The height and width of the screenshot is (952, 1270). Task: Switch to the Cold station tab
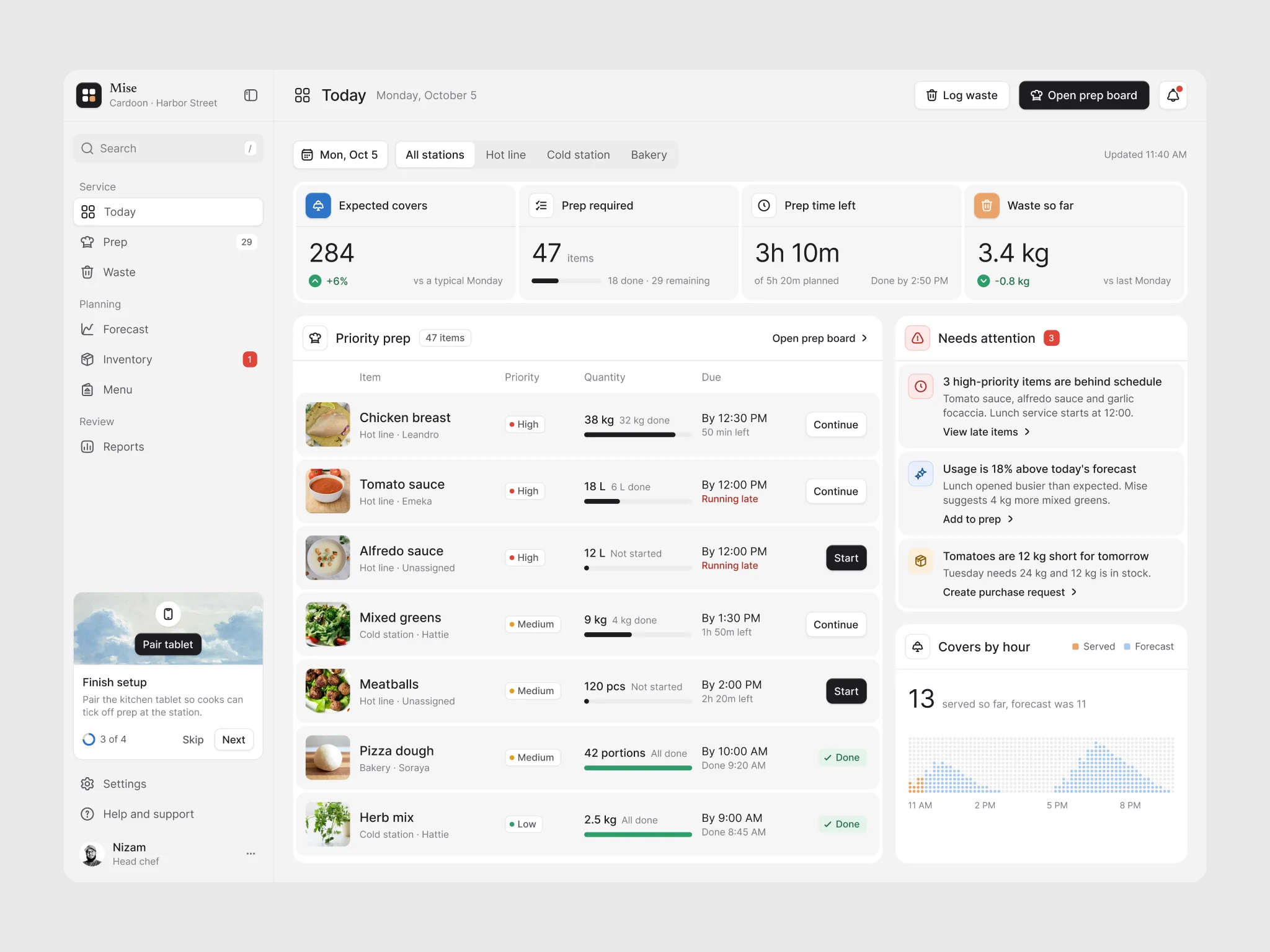pos(578,154)
